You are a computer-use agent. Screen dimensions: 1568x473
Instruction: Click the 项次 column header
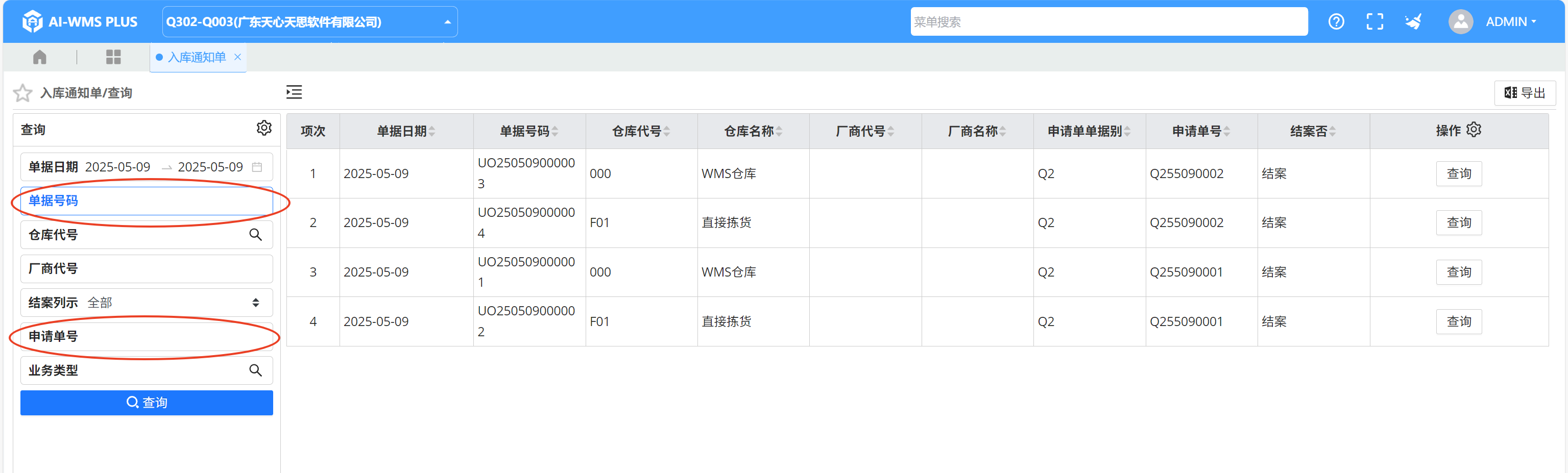(x=313, y=131)
